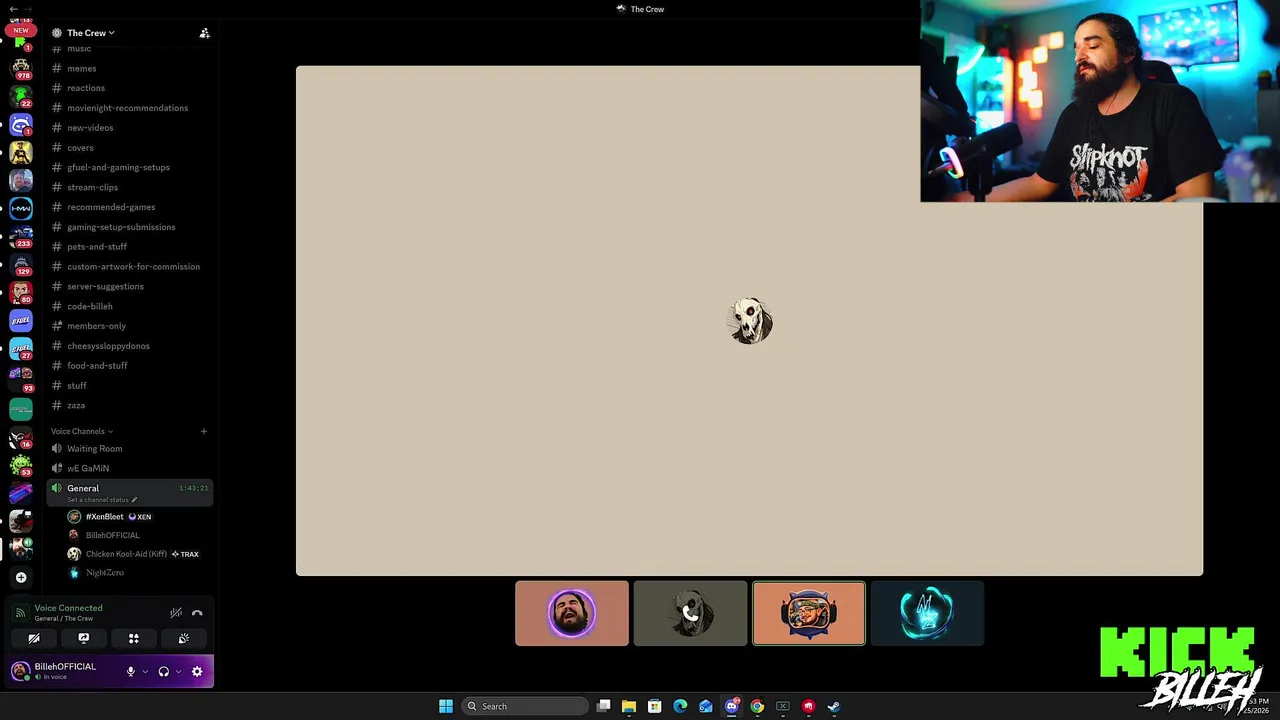Open BillehOFFICIAL user panel avatar
The image size is (1280, 720).
click(x=20, y=671)
